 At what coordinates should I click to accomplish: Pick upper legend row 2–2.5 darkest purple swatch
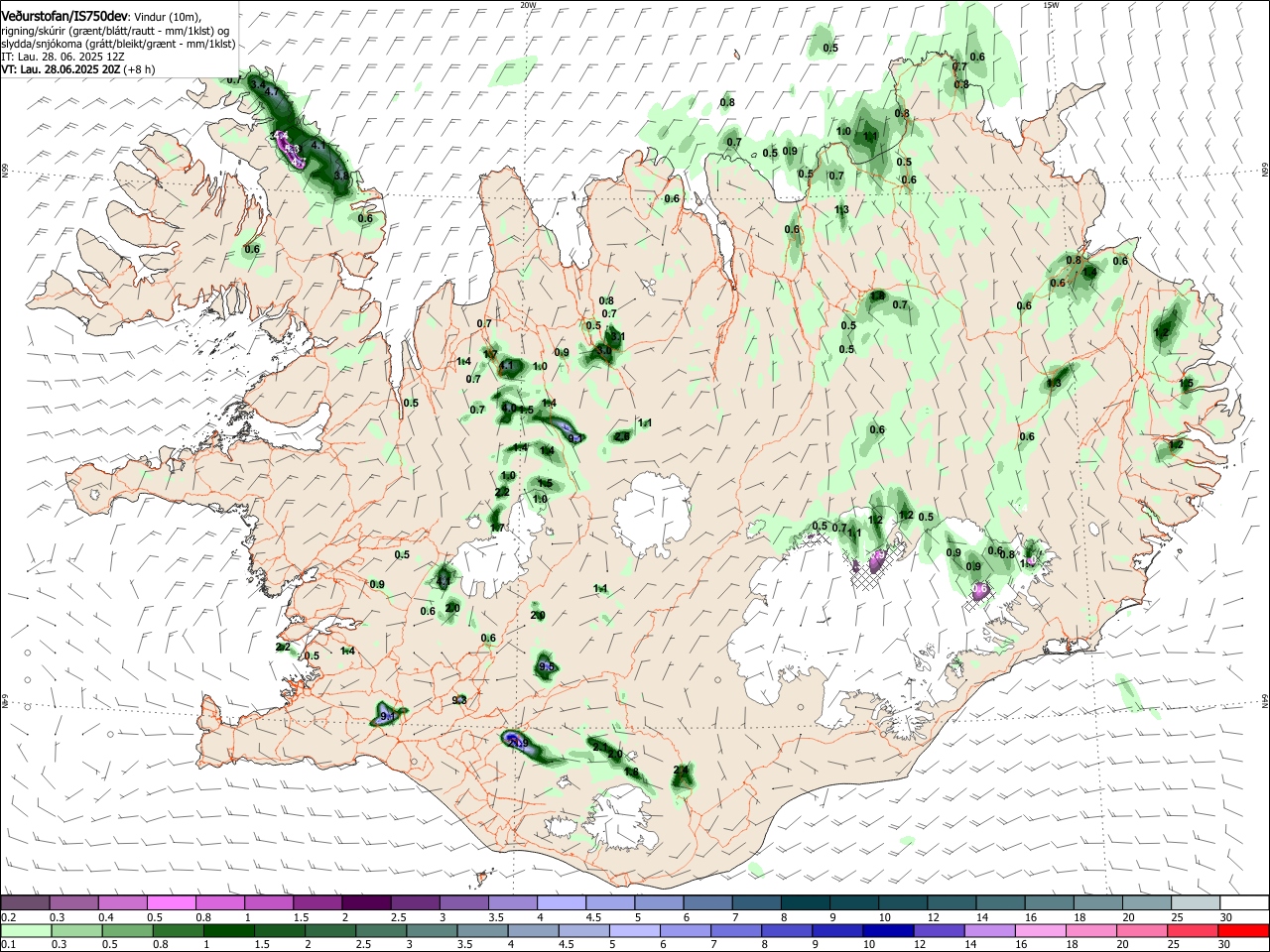tap(366, 903)
